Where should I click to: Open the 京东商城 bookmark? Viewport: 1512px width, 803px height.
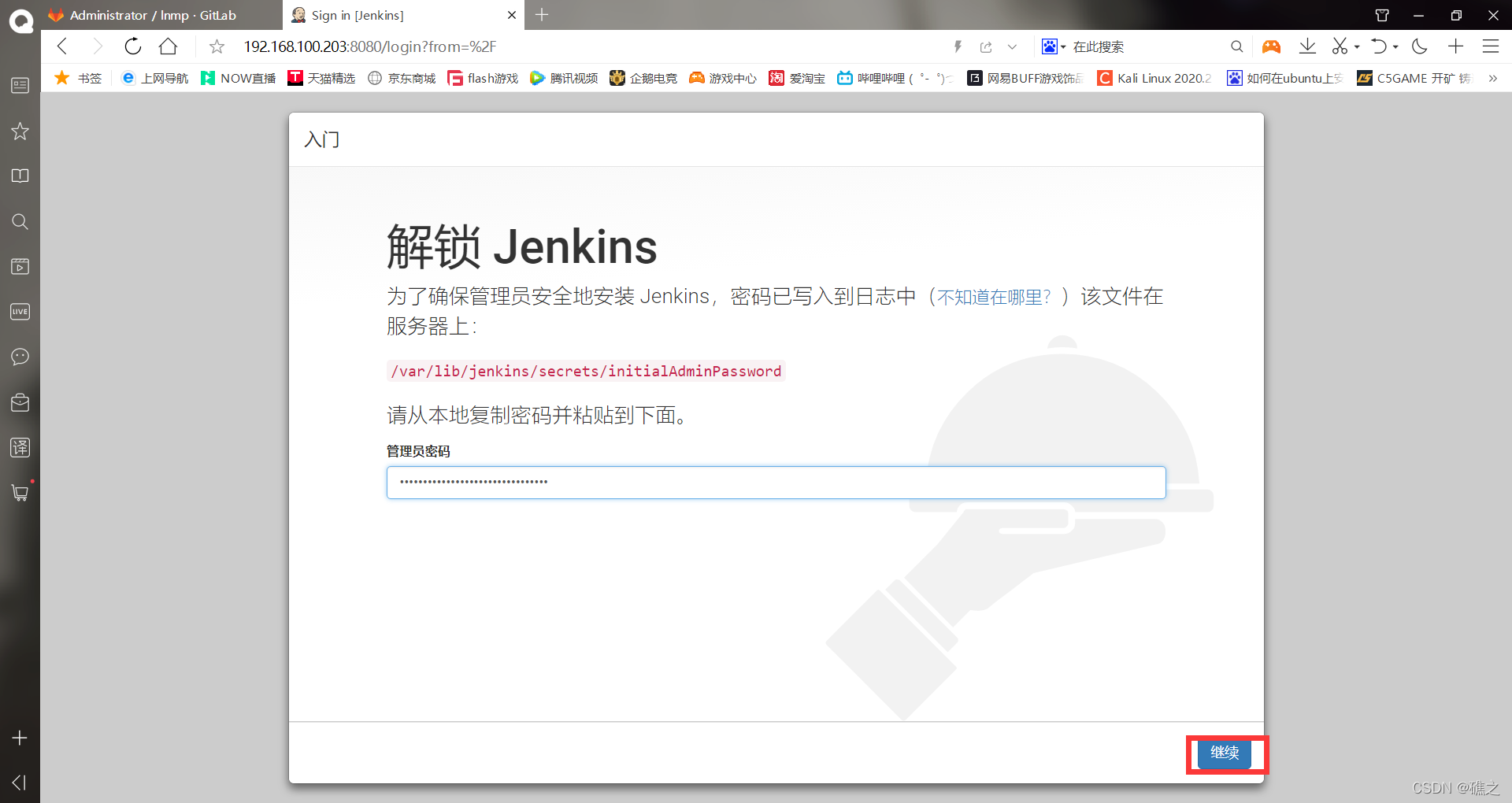tap(402, 78)
